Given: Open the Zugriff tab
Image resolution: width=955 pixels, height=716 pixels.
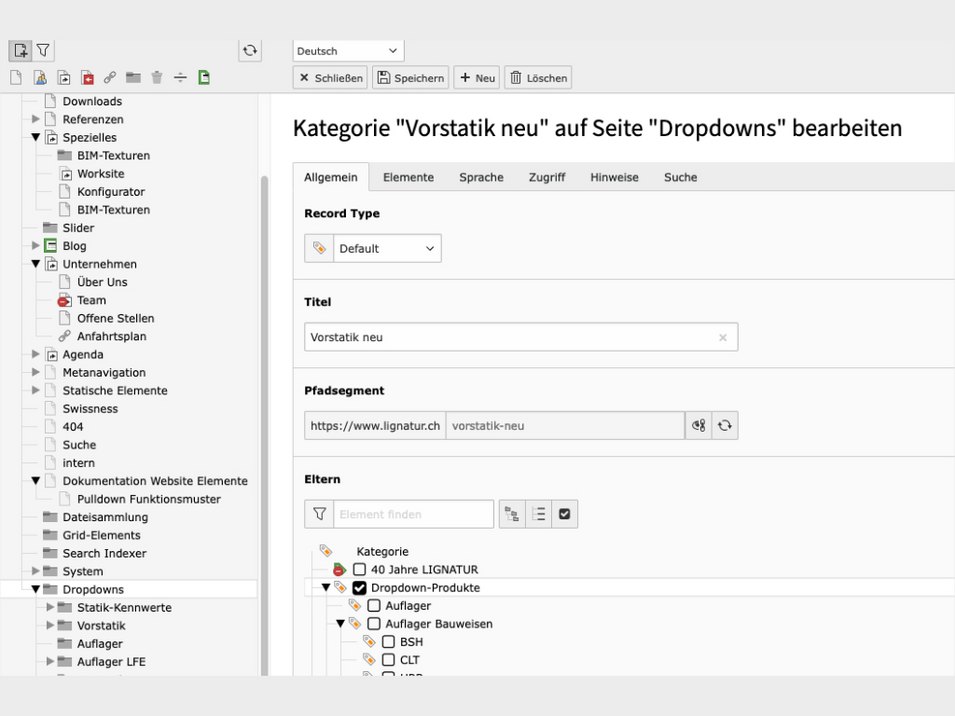Looking at the screenshot, I should pyautogui.click(x=547, y=177).
